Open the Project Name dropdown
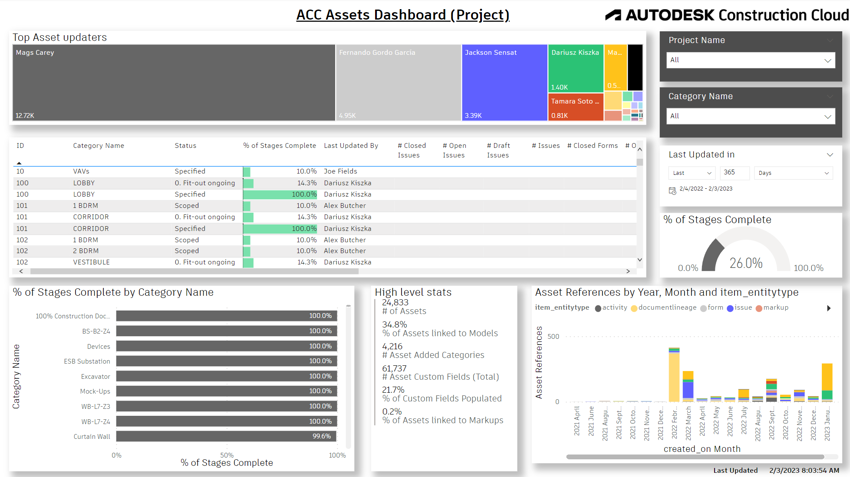Viewport: 850px width, 477px height. [x=750, y=60]
